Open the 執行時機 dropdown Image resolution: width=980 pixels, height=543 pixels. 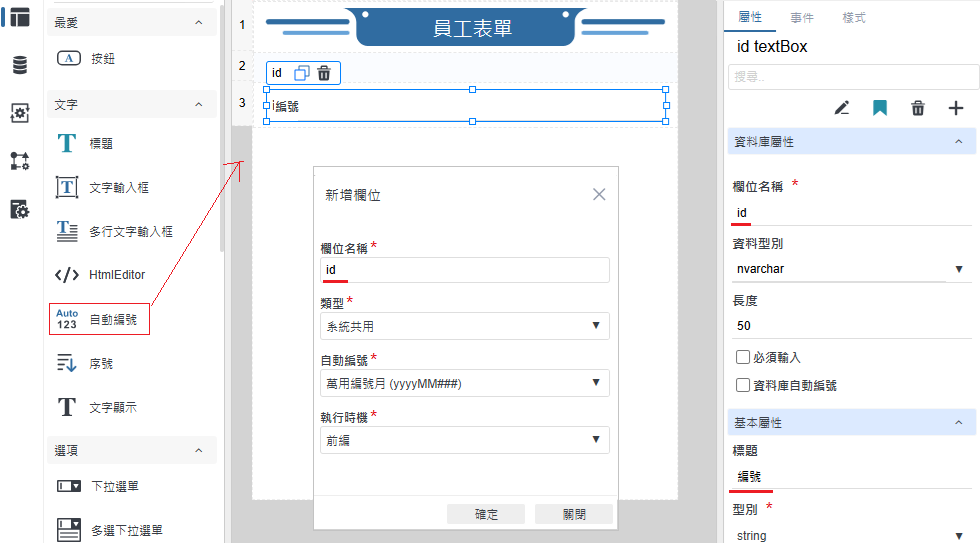coord(464,440)
